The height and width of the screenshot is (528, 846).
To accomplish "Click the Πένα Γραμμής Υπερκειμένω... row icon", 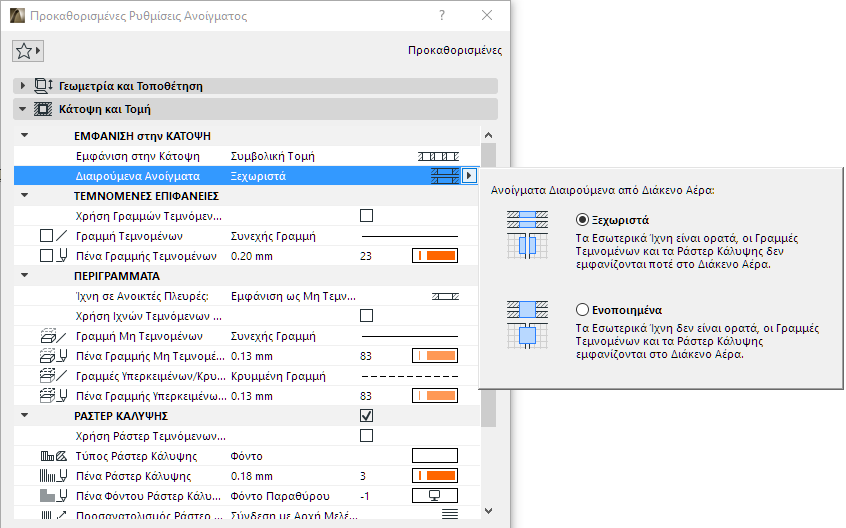I will point(53,396).
